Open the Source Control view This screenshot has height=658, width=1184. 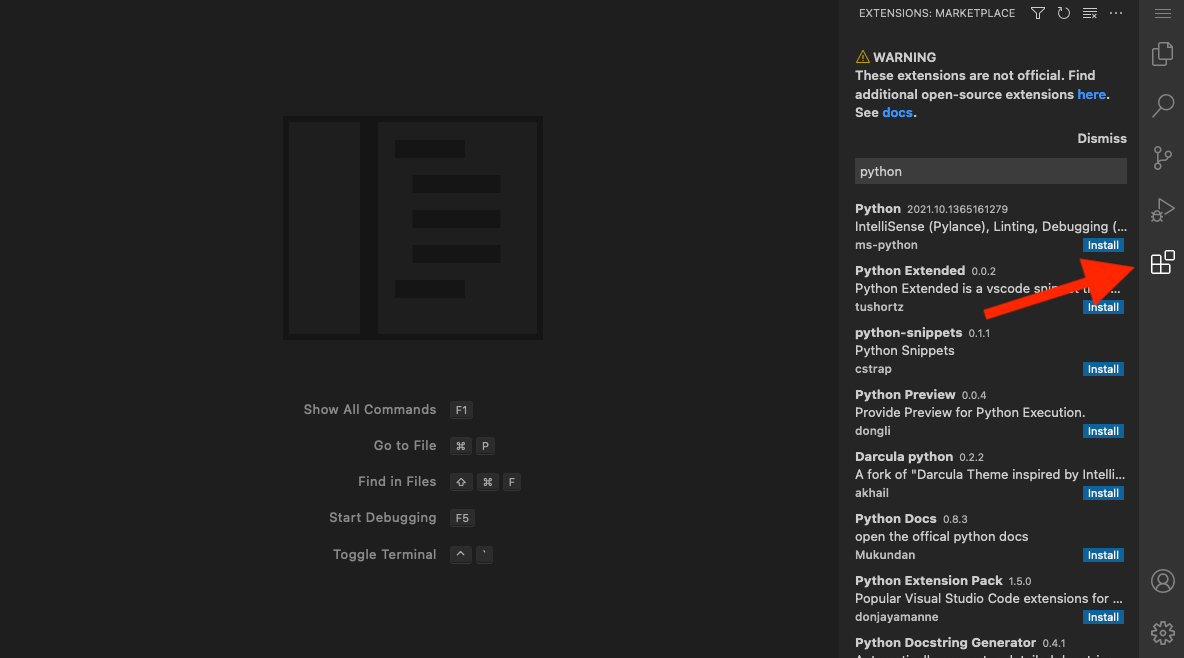click(x=1162, y=158)
